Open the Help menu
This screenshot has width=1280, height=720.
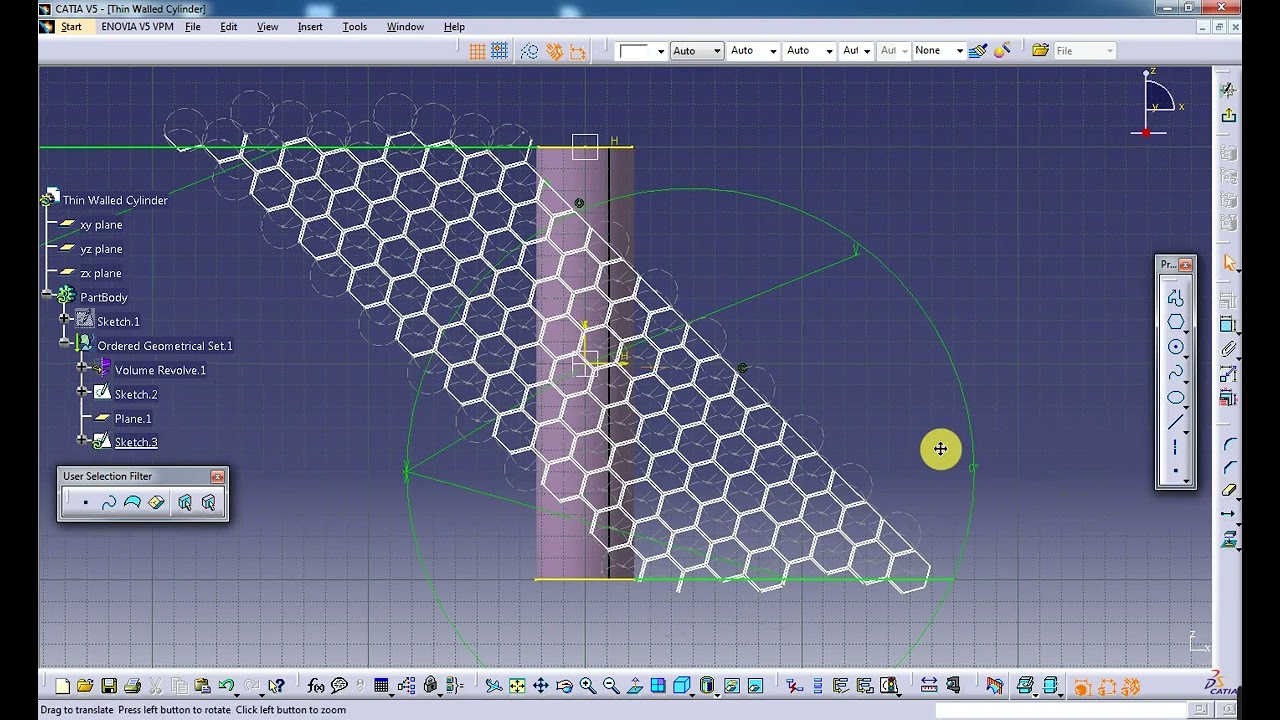click(x=454, y=27)
